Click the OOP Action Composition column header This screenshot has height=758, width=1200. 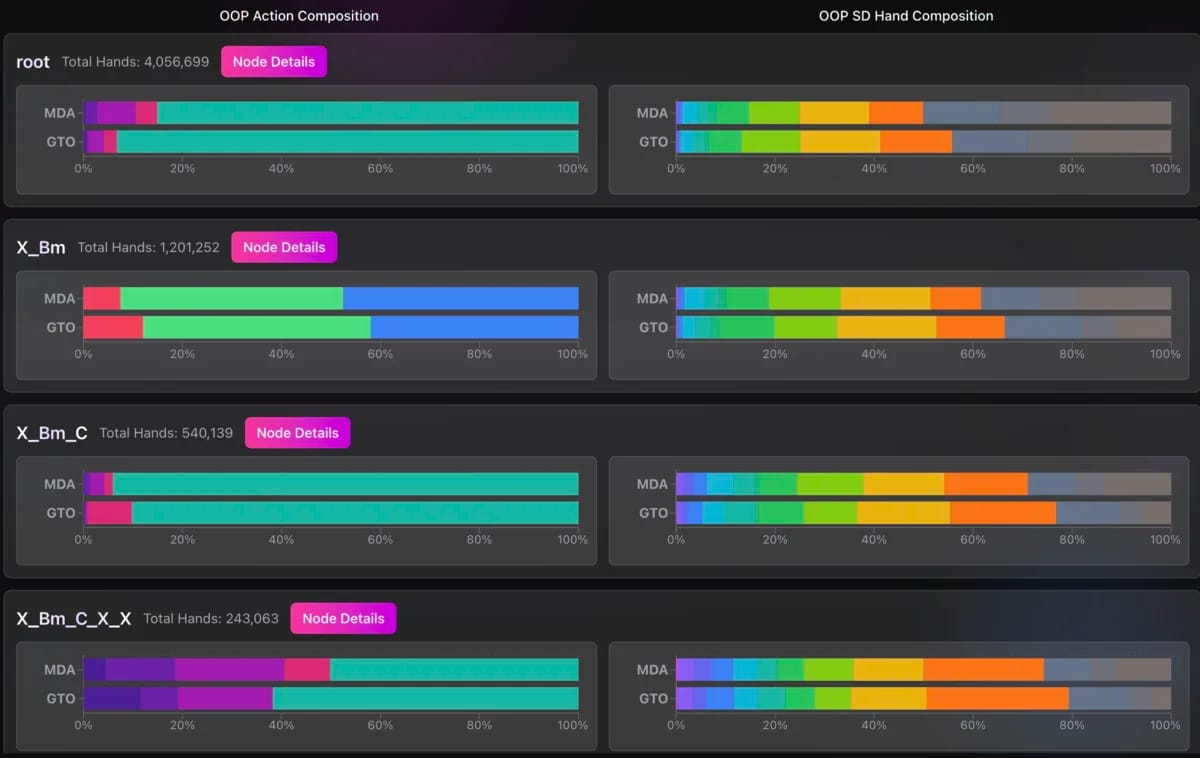299,16
